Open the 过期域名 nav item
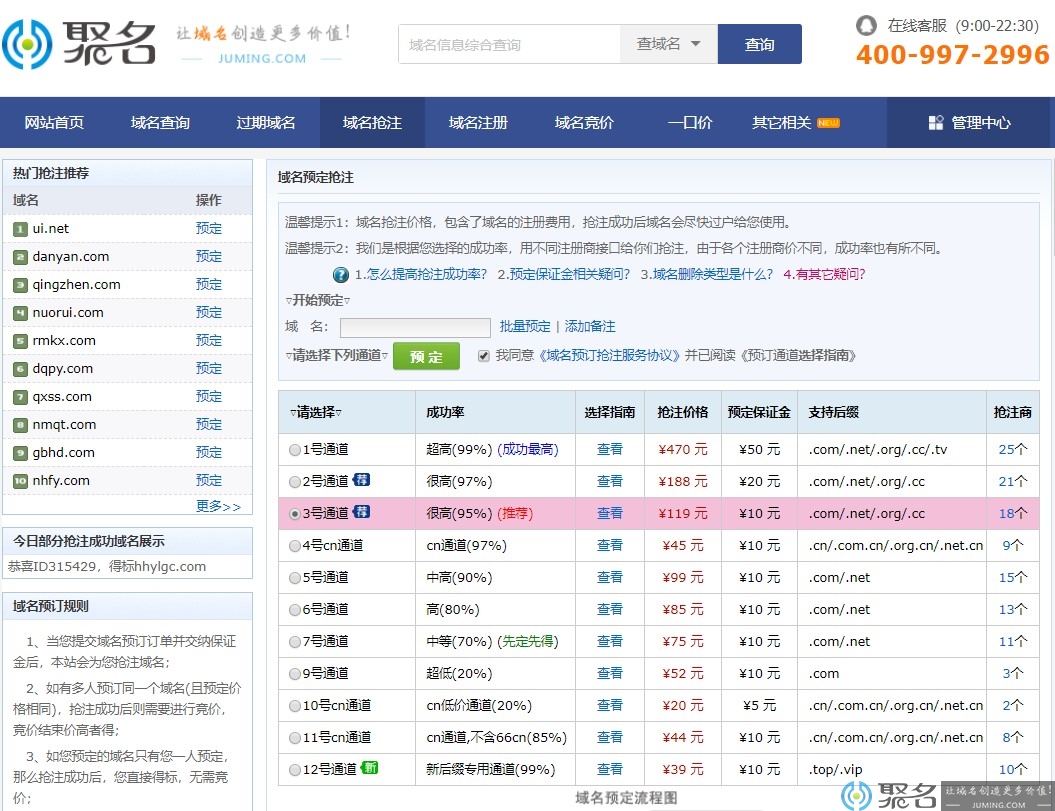 [x=266, y=122]
